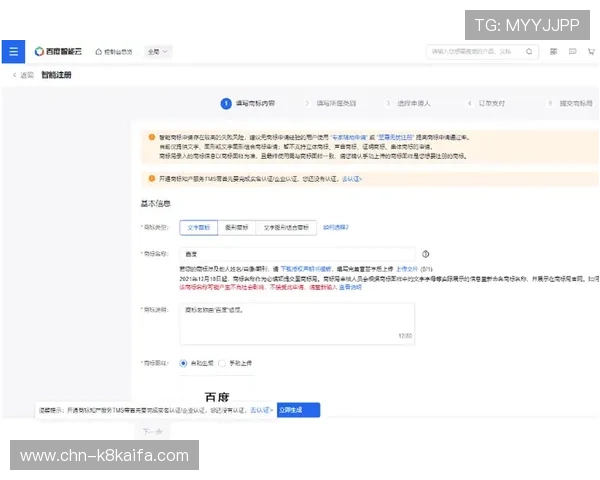Click the generated 百度 trademark preview
Screen dimensions: 600x480
(217, 397)
